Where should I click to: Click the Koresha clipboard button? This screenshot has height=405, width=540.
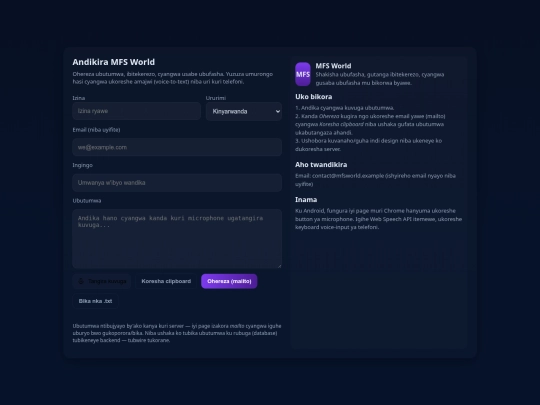click(166, 281)
